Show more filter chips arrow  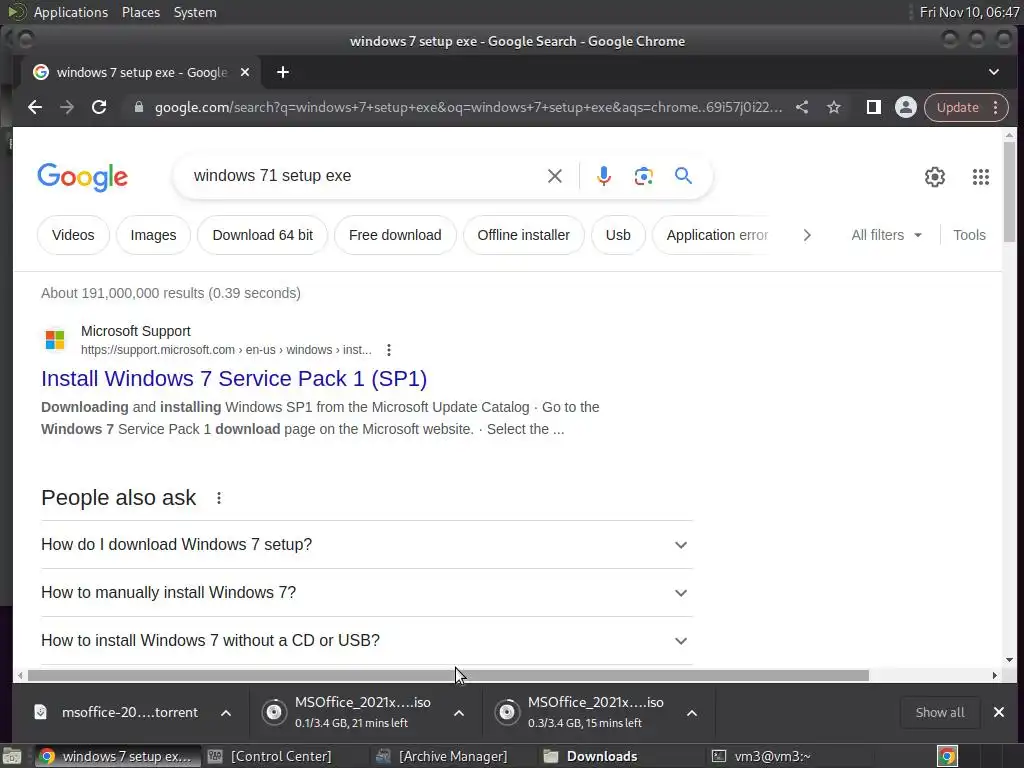(x=807, y=235)
